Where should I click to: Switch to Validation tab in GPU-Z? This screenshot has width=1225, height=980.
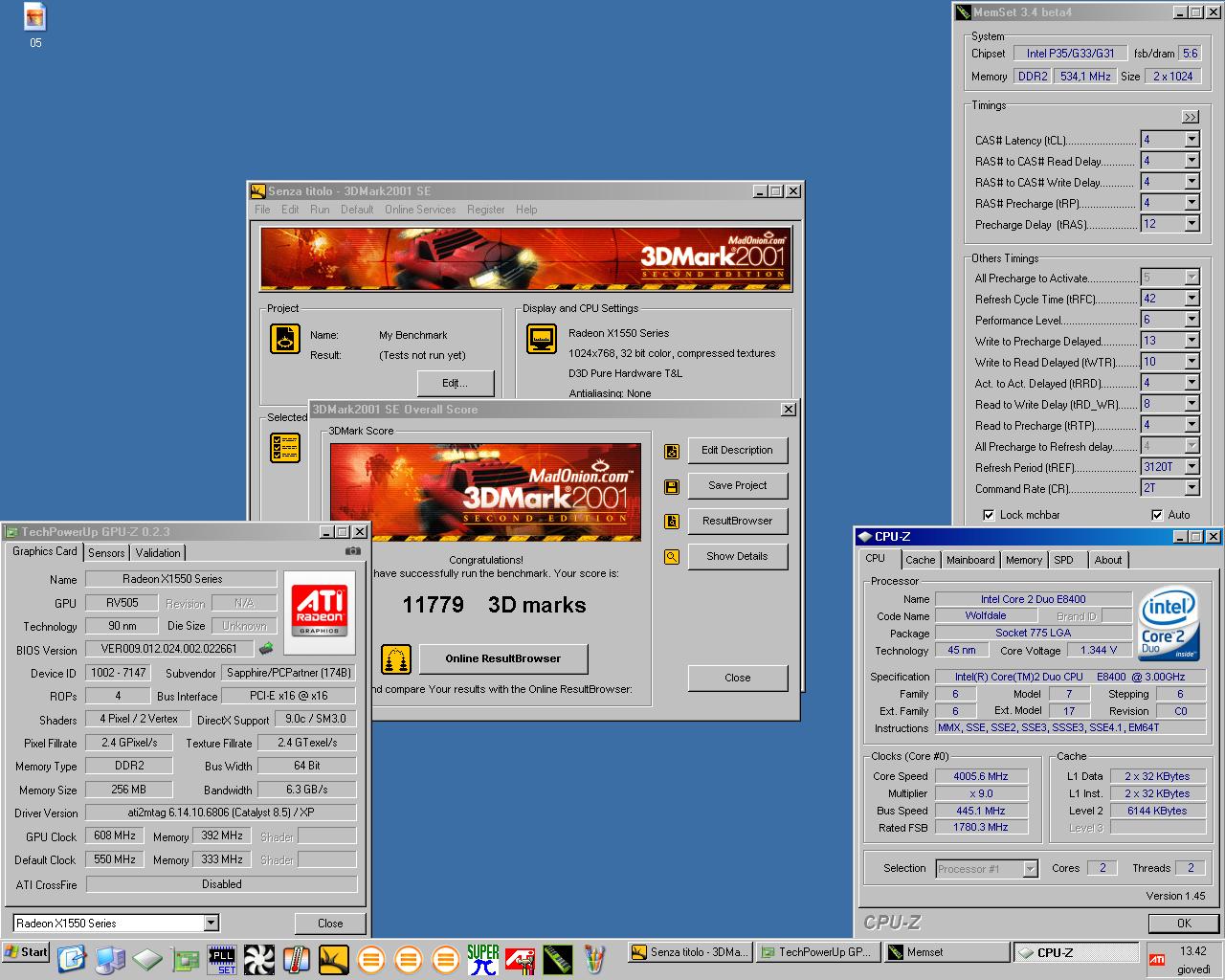point(158,553)
